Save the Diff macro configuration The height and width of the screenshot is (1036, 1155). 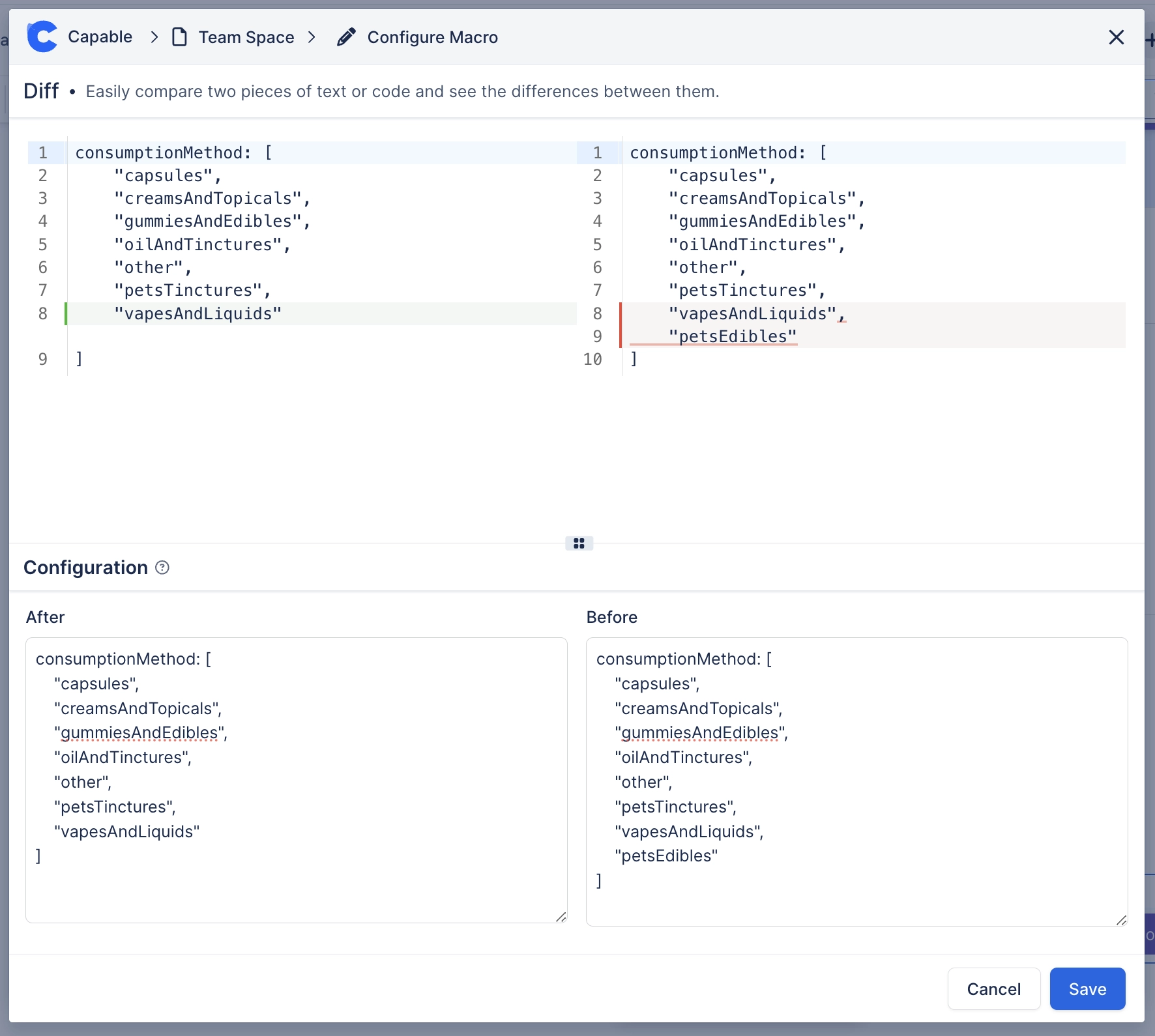(1087, 988)
